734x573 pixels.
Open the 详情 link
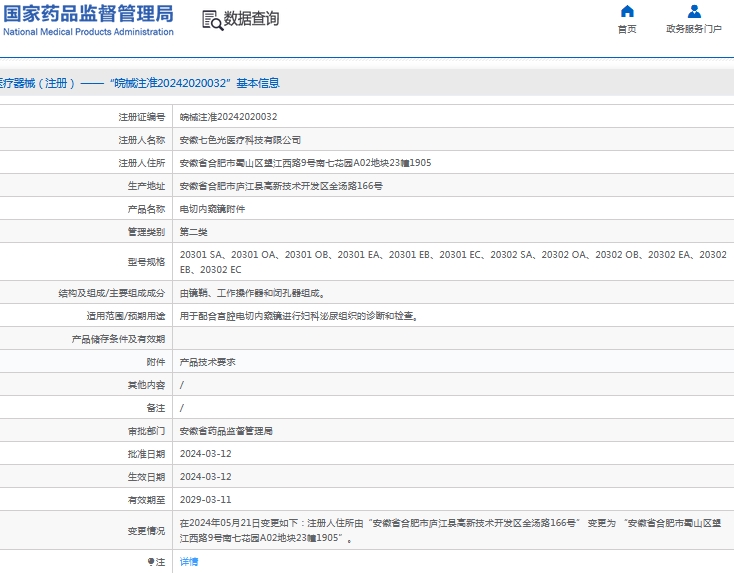189,561
